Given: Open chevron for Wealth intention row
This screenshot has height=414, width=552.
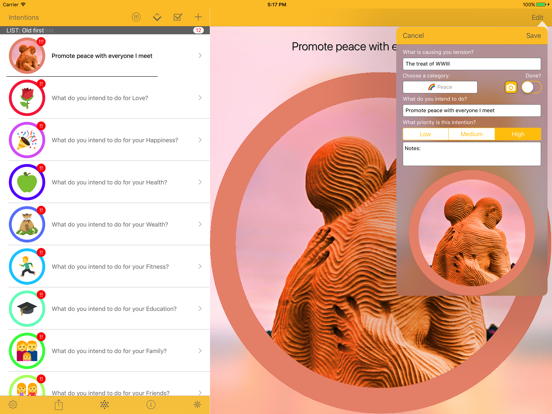Looking at the screenshot, I should [x=200, y=224].
